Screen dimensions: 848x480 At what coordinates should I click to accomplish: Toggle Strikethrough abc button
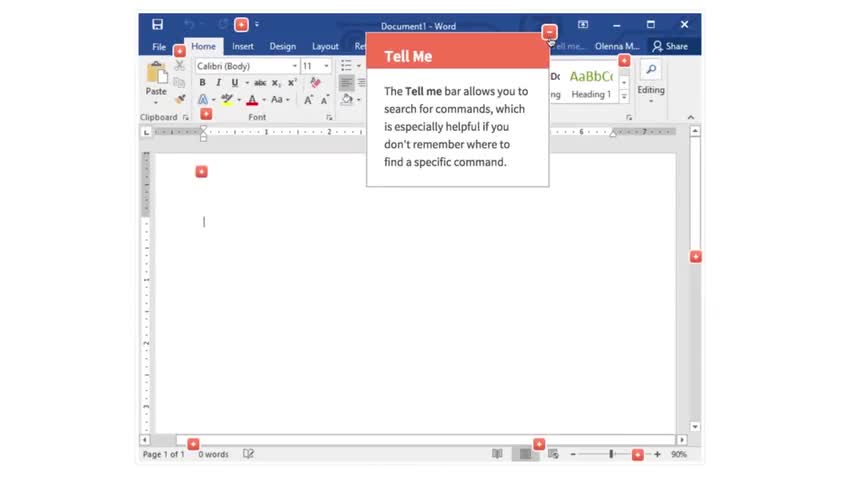[260, 83]
